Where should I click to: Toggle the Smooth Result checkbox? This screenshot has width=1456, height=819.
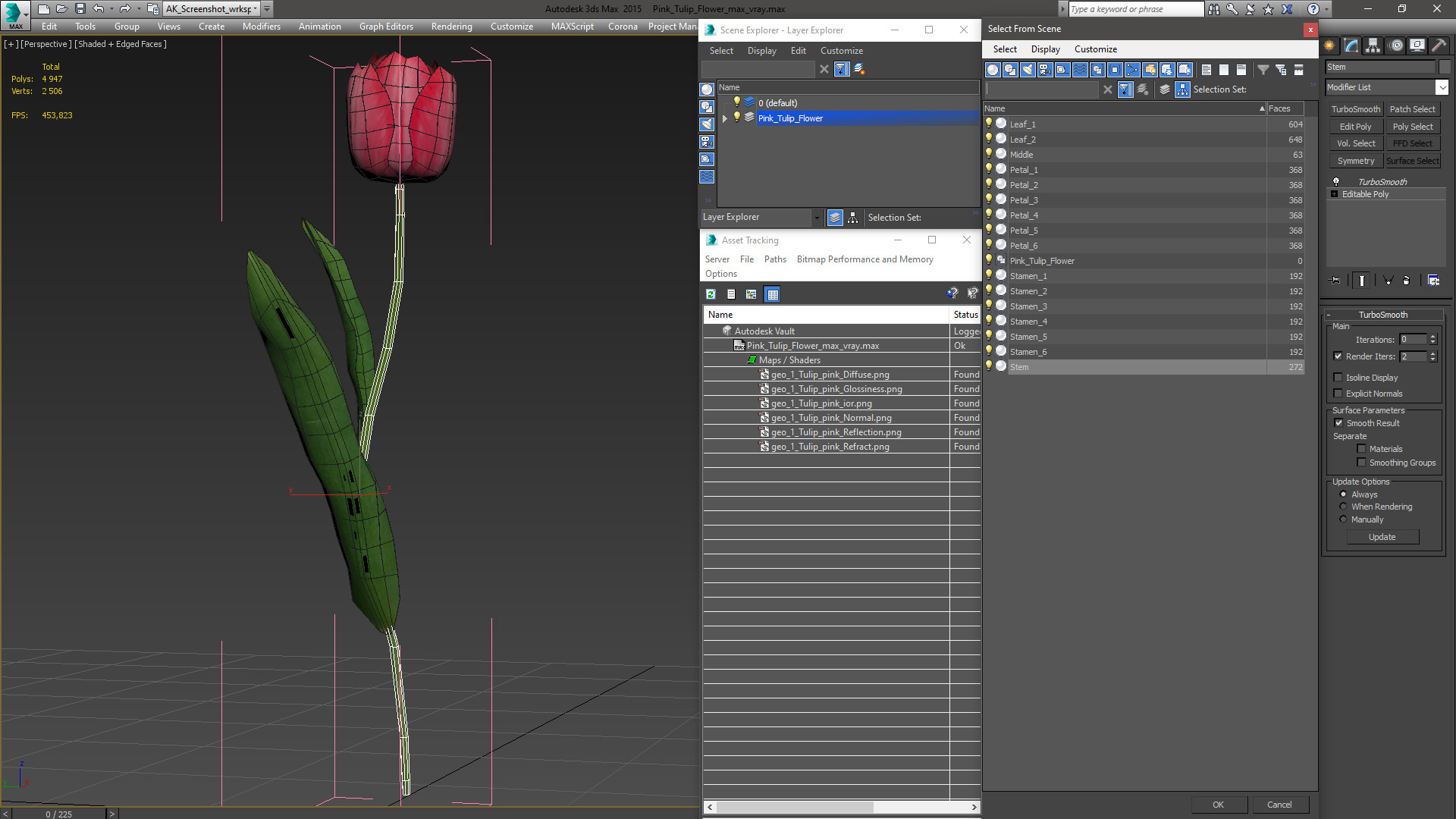1338,423
